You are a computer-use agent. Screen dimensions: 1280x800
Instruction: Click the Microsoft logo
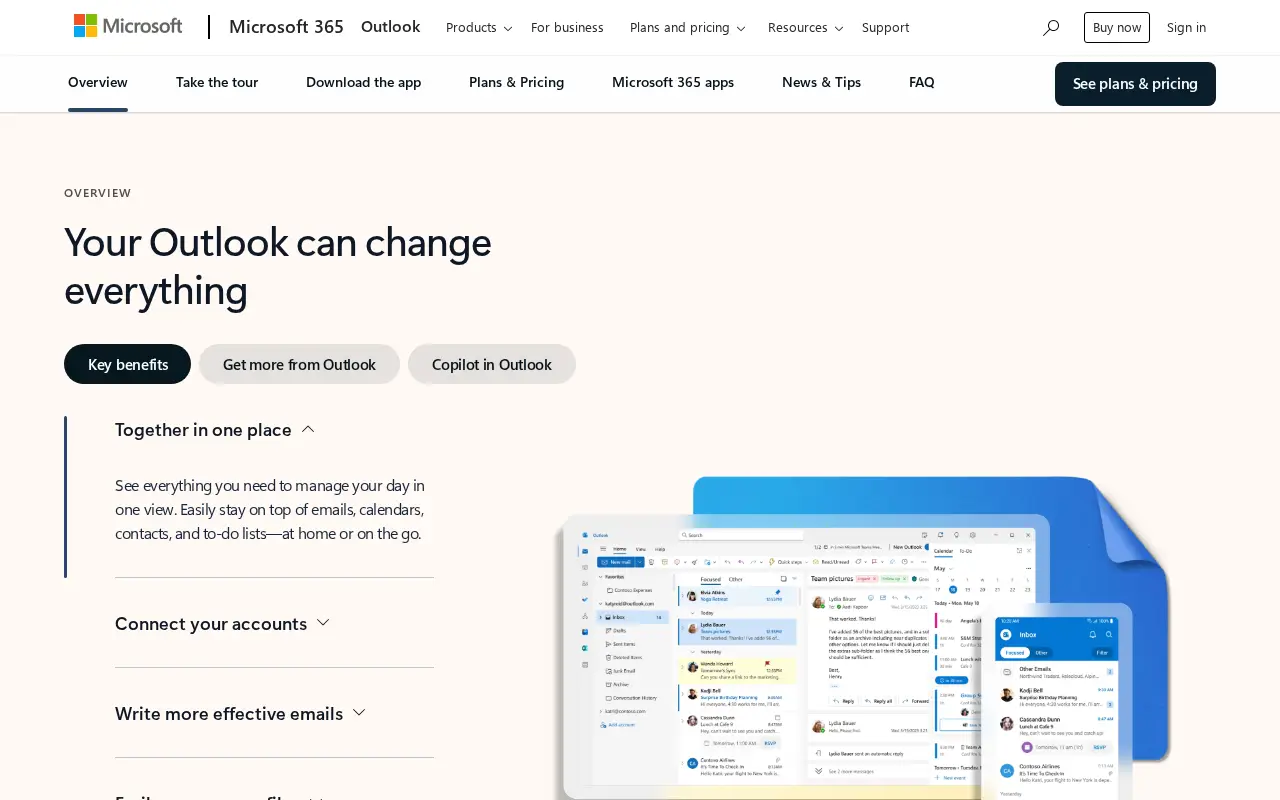(128, 27)
